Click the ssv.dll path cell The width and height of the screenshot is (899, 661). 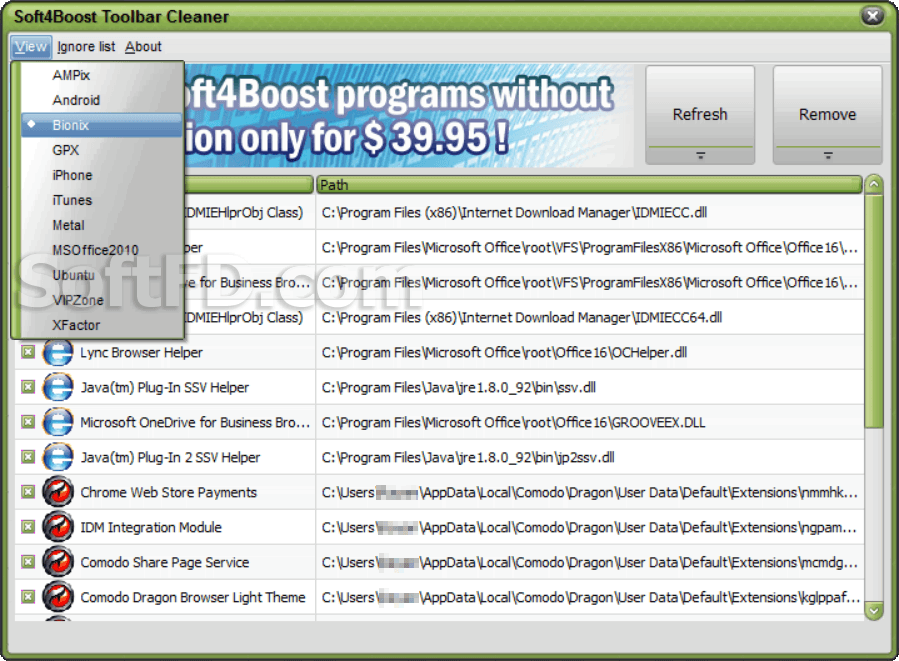[590, 388]
